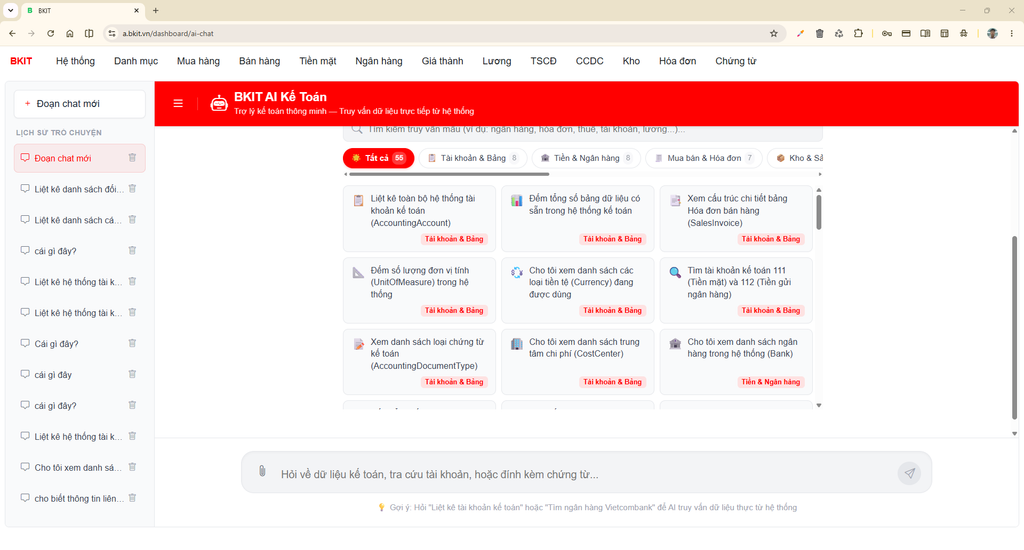The image size is (1024, 550).
Task: Open the browser extensions puzzle icon
Action: pos(858,33)
